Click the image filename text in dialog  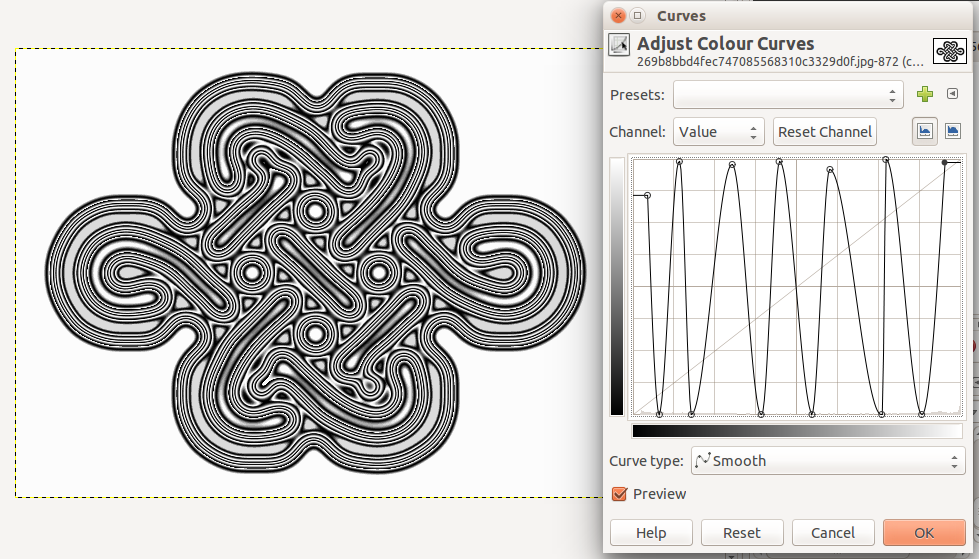coord(780,61)
